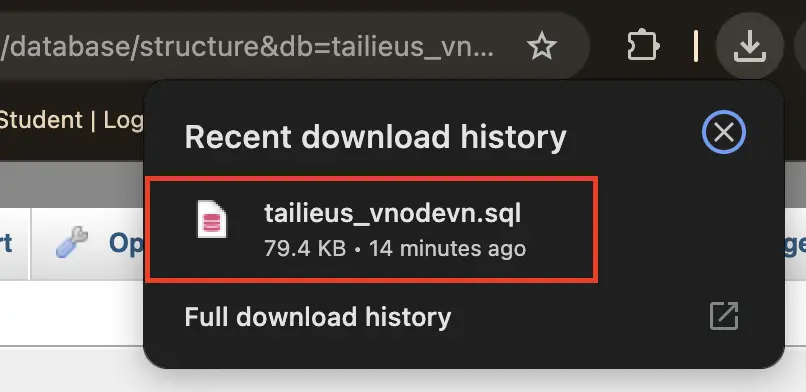This screenshot has height=392, width=806.
Task: Click the "79.4 KB • 14 minutes ago" download details
Action: point(395,249)
